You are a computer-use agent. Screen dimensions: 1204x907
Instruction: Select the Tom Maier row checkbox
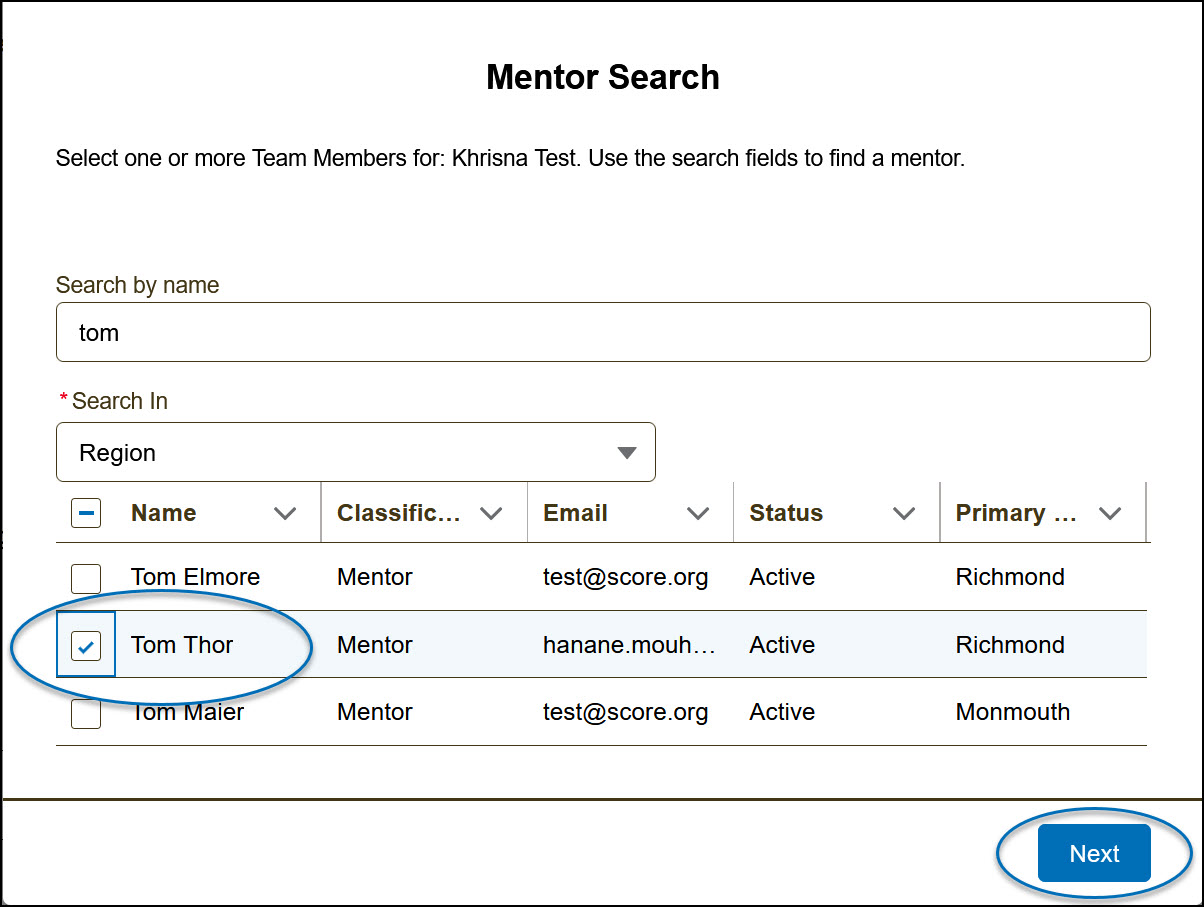click(x=86, y=714)
